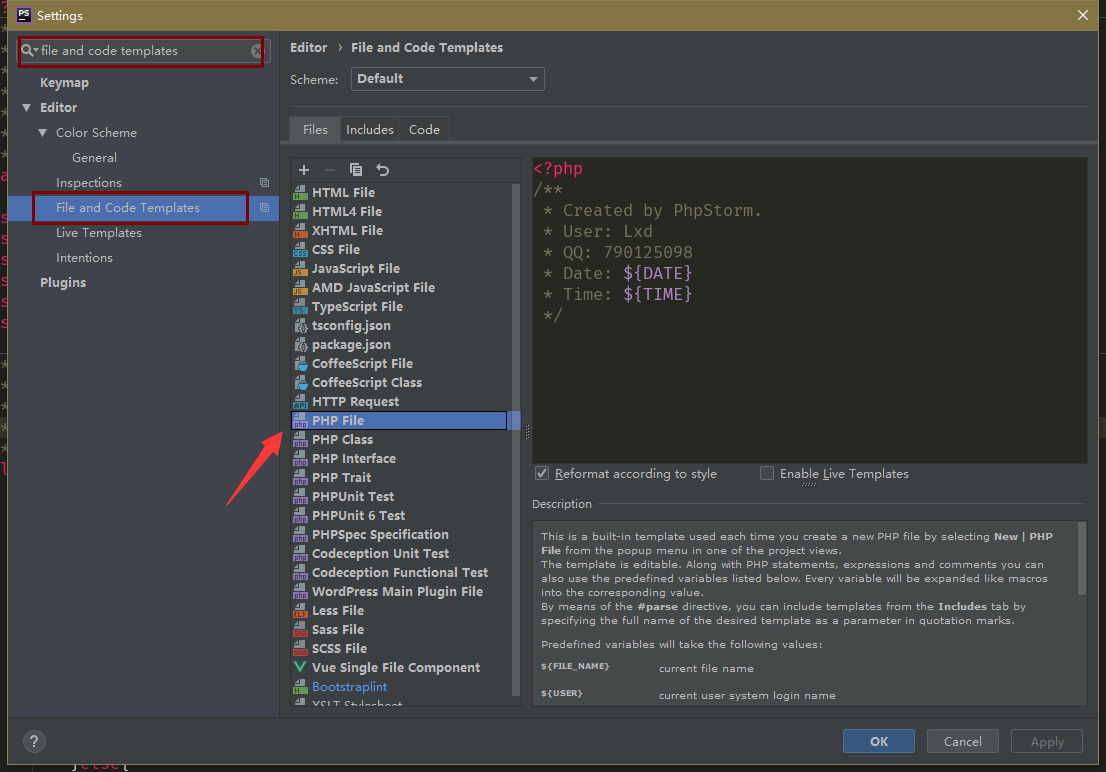Select Live Templates in settings tree

point(98,233)
